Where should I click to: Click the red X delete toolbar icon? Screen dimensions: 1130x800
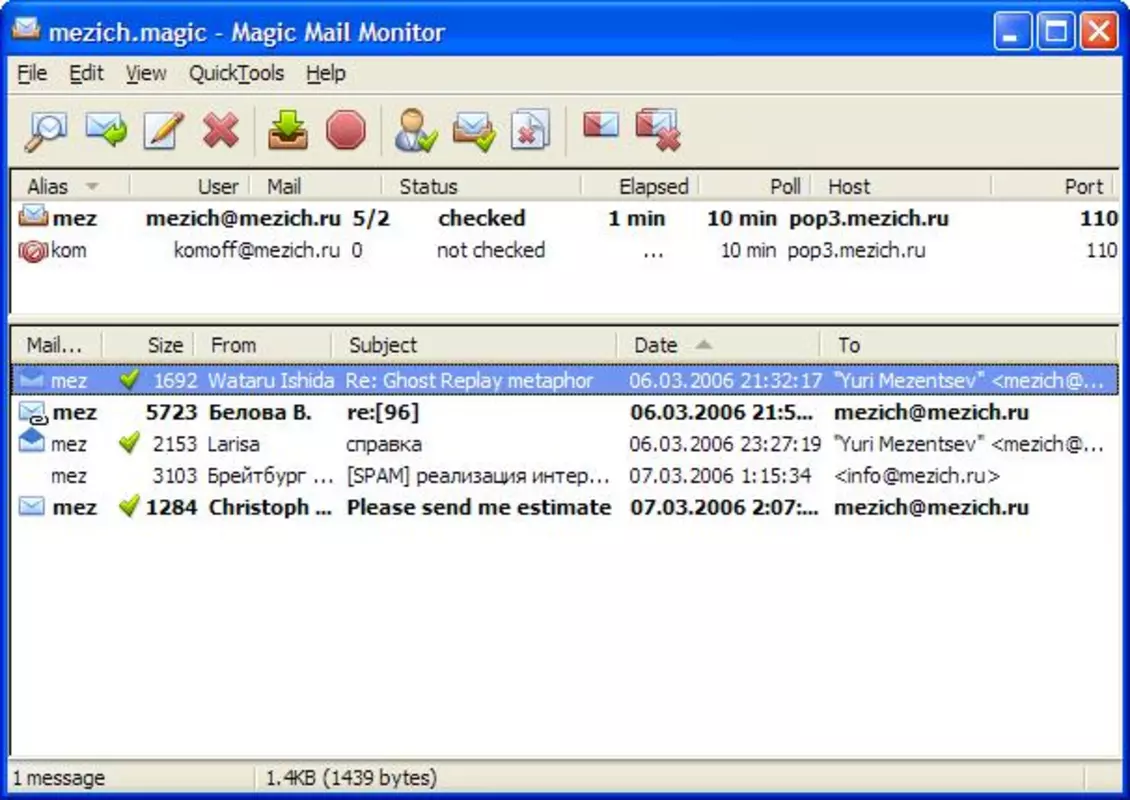tap(221, 130)
